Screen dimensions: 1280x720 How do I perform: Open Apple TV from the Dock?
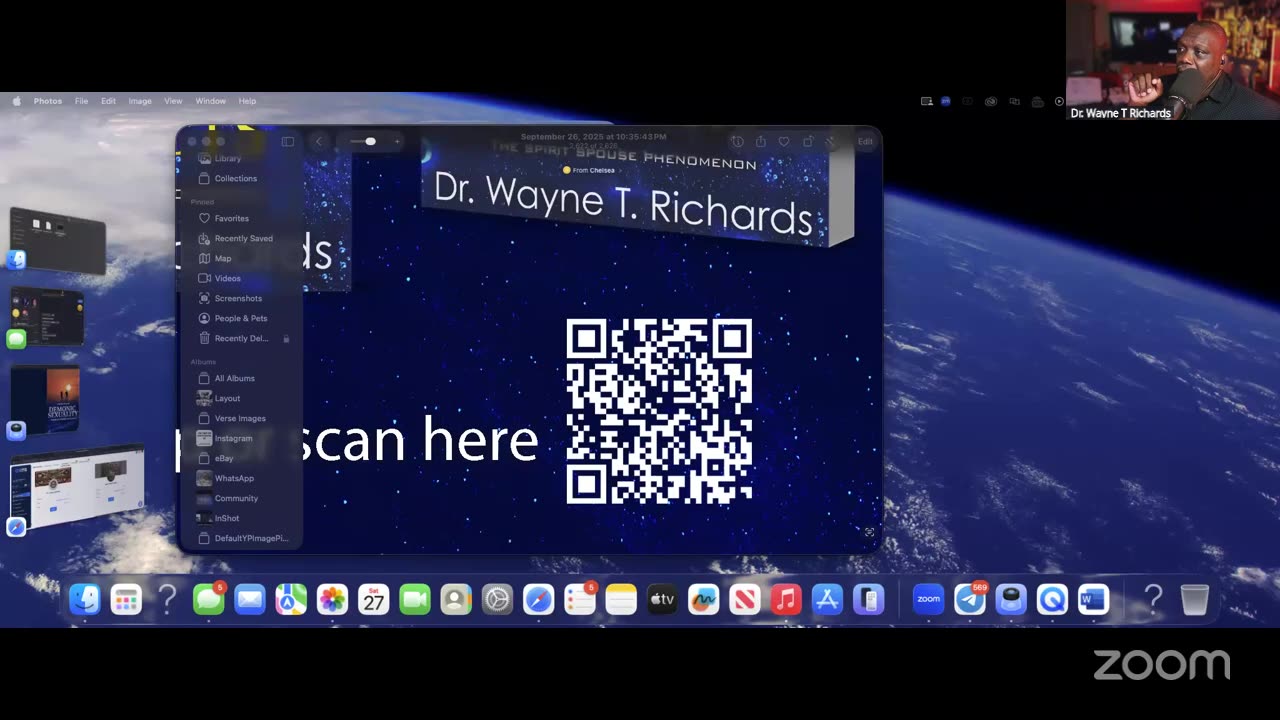pyautogui.click(x=662, y=599)
